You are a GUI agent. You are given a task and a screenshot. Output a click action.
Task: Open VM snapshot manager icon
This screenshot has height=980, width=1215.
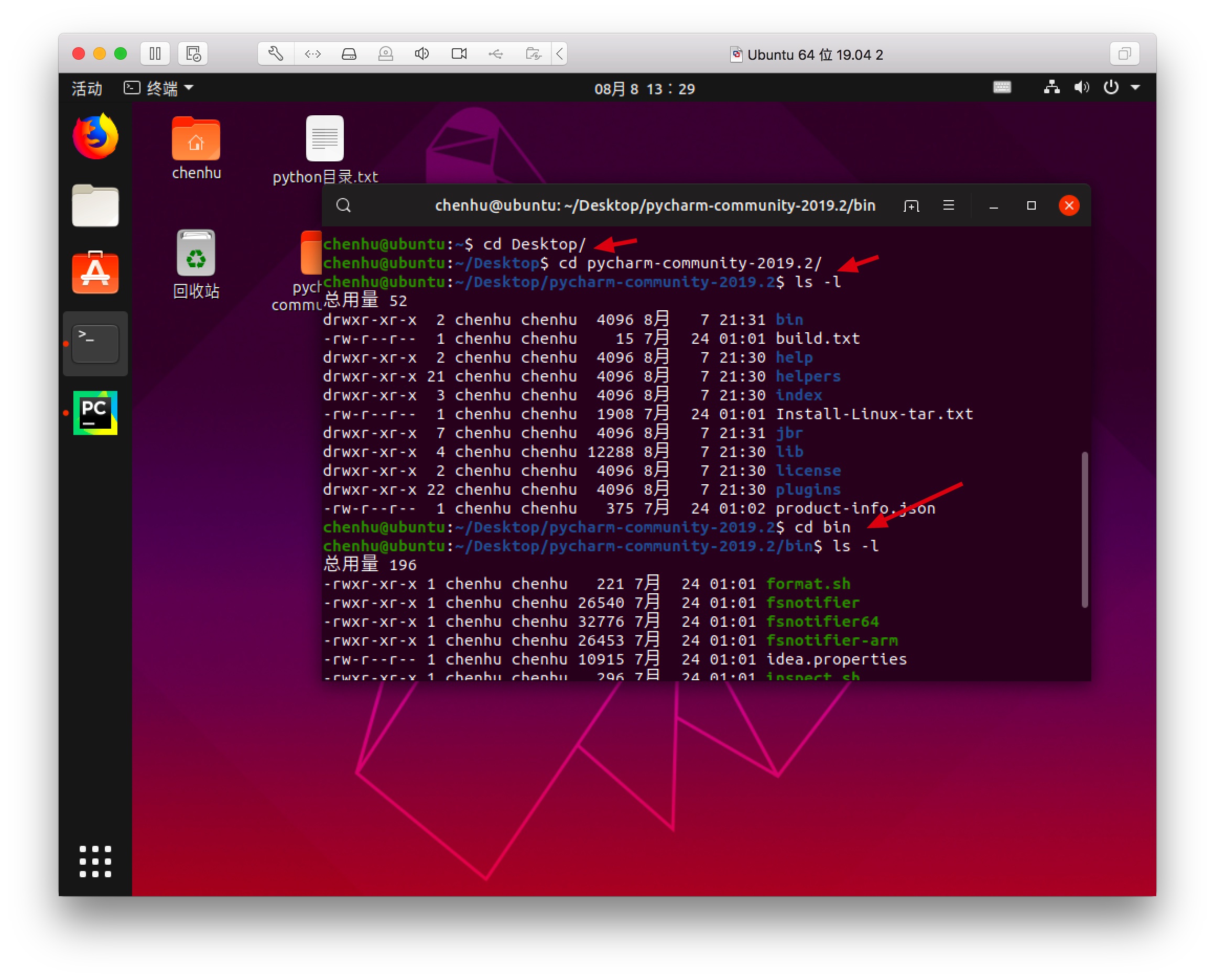coord(193,54)
